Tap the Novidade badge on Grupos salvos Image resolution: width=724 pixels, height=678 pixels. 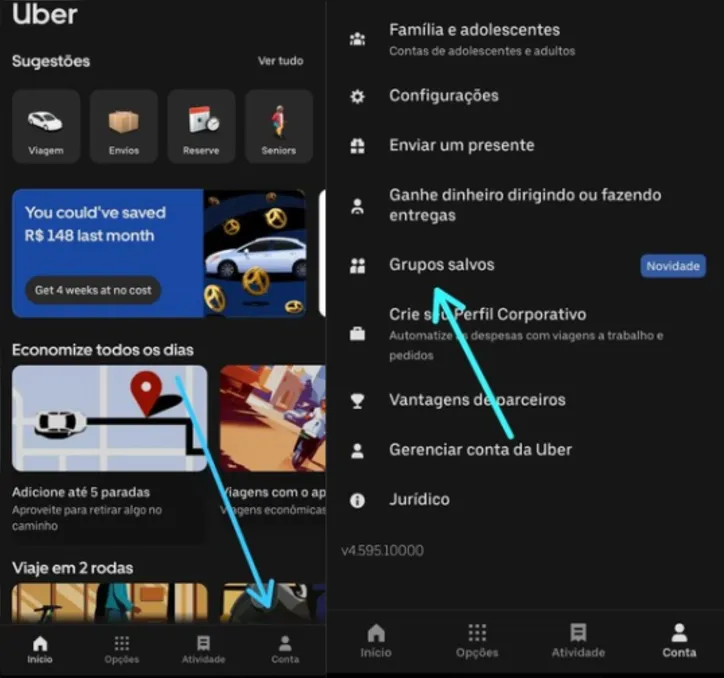672,266
